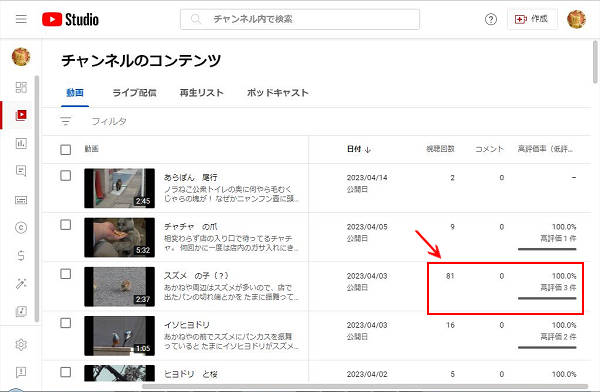Click the チャチャ の爪 video title
600x392 pixels.
click(191, 227)
